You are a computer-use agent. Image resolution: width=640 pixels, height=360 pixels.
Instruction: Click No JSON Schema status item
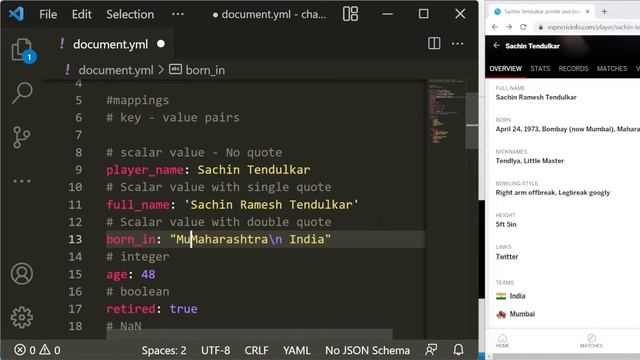367,350
